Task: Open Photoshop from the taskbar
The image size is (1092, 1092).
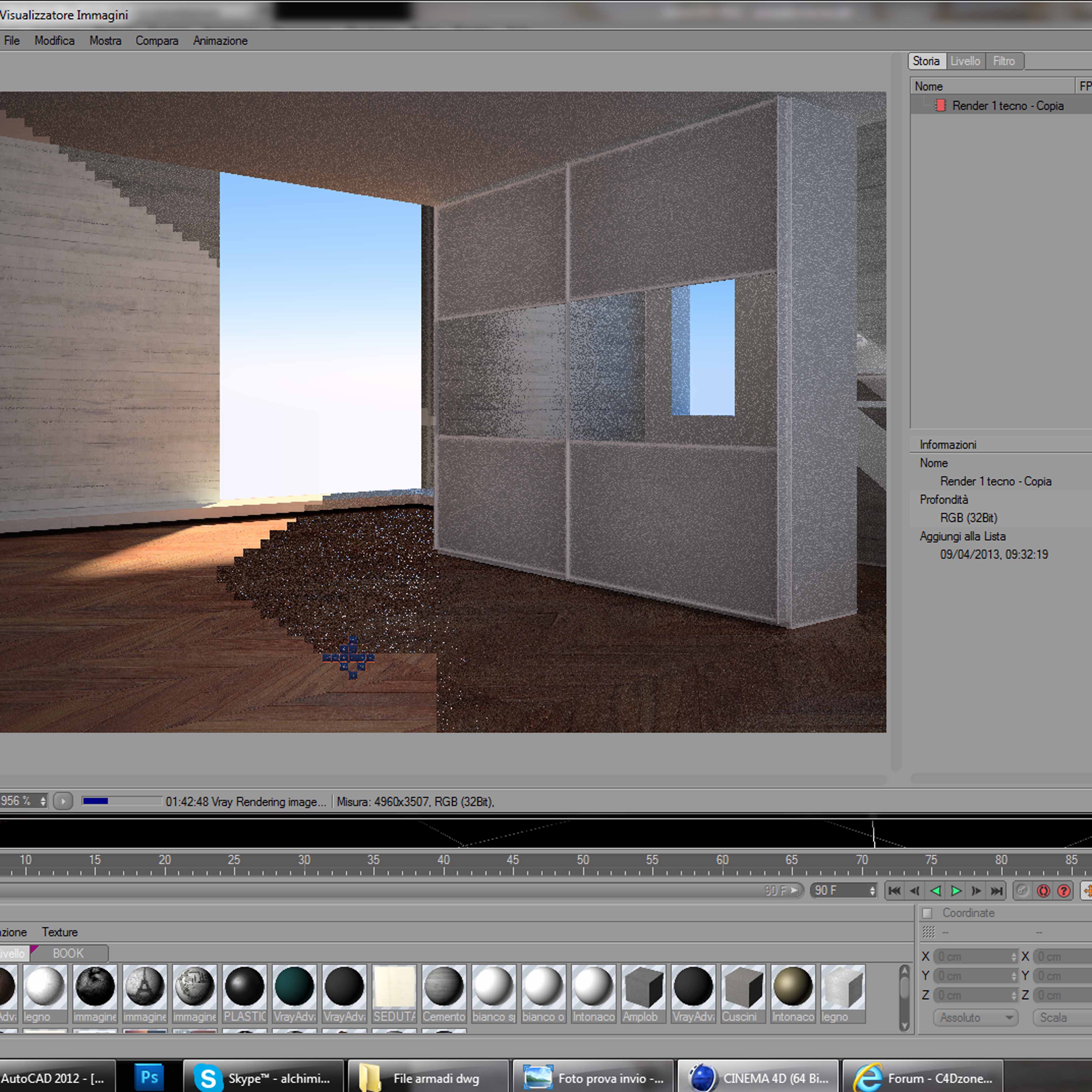Action: (x=149, y=1077)
